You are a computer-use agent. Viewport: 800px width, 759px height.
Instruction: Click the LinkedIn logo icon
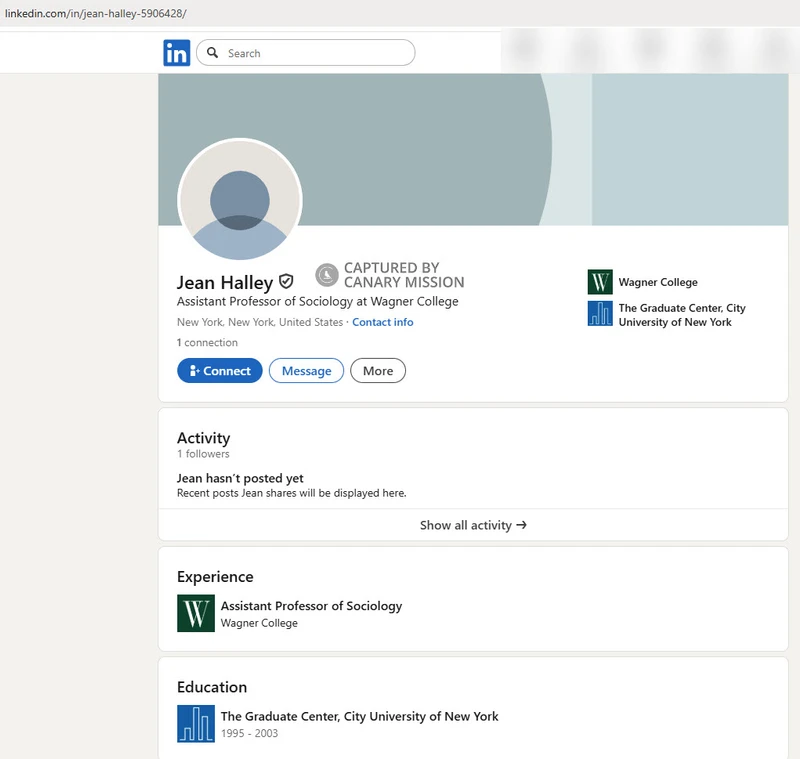[x=177, y=53]
